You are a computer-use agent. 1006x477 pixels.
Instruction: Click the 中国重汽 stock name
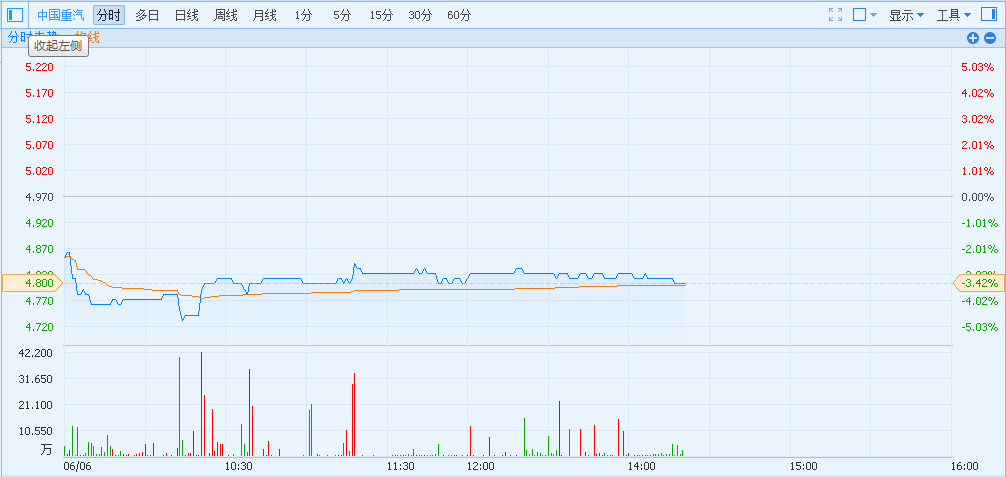[60, 15]
